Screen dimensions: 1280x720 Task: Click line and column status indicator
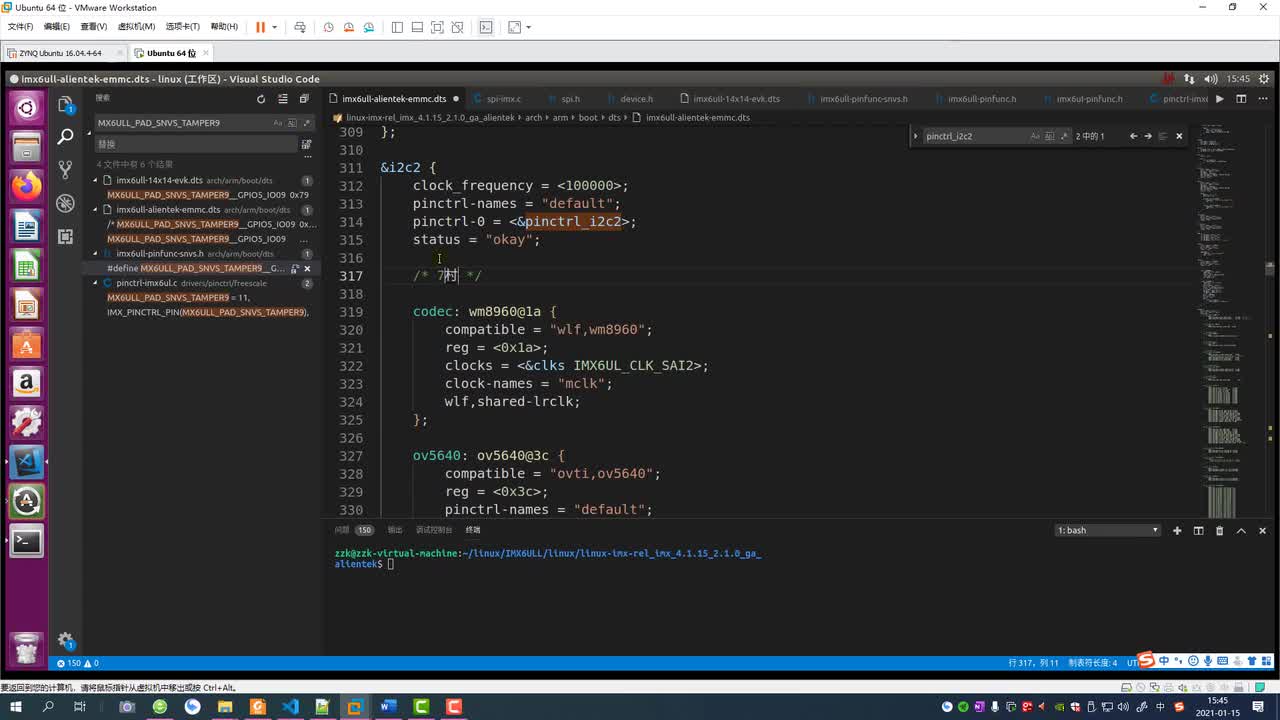[1034, 663]
